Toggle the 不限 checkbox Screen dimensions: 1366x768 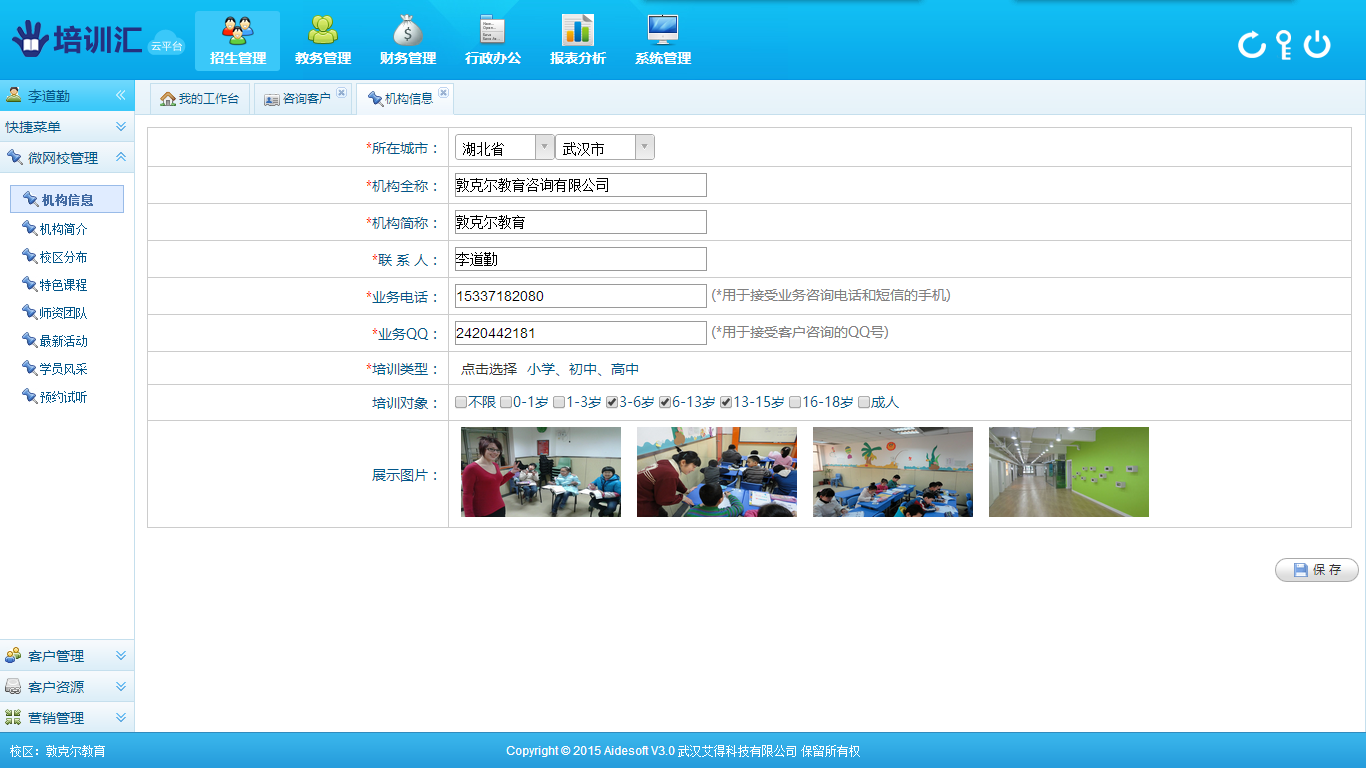(460, 402)
